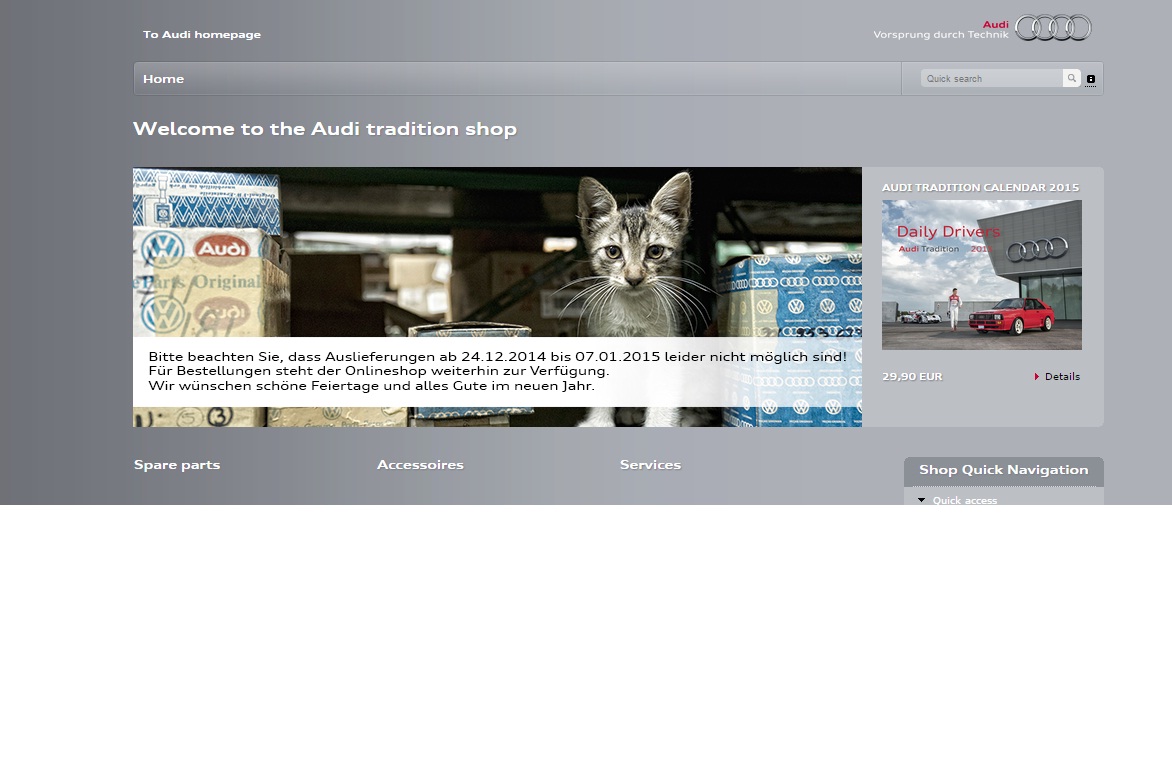
Task: Open the Daily Drivers calendar thumbnail
Action: click(x=981, y=275)
